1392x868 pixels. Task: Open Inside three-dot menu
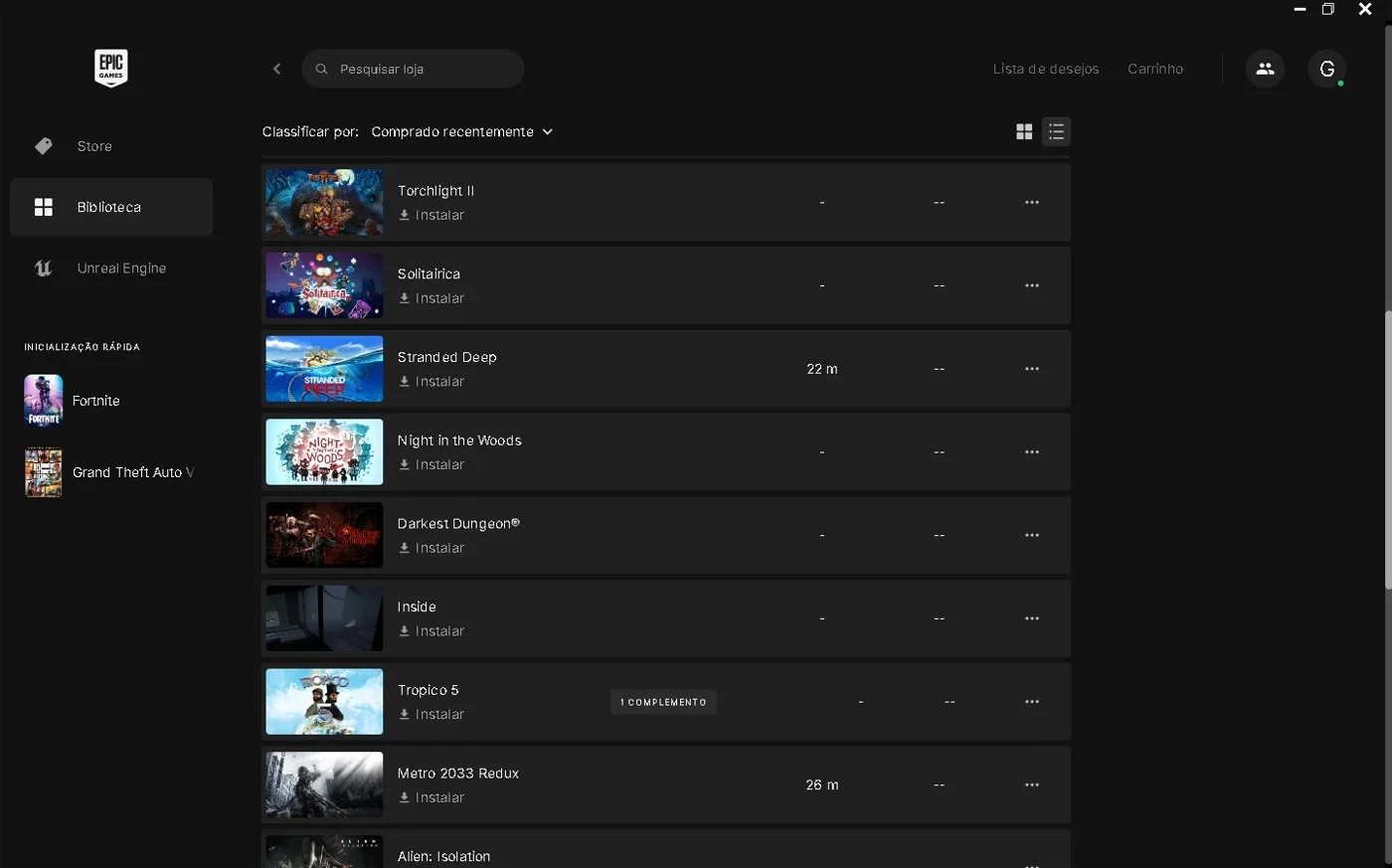point(1032,618)
